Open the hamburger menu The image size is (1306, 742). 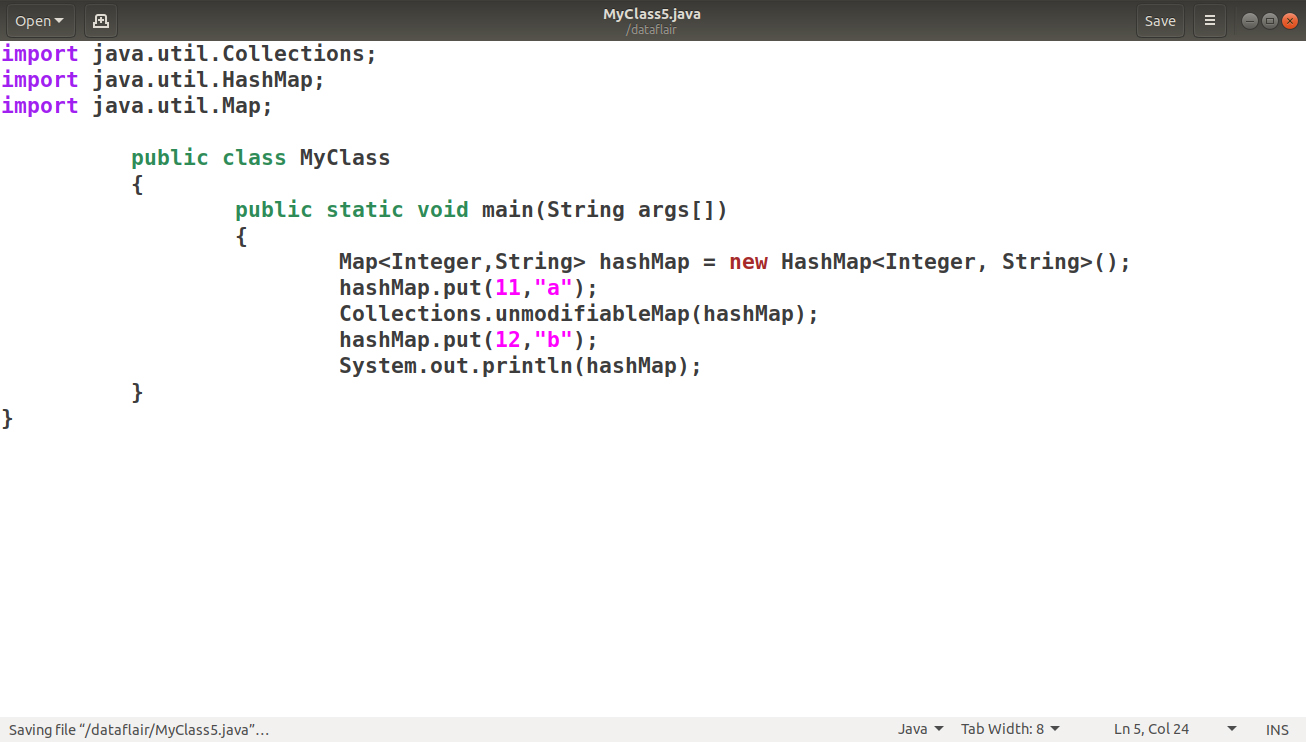pyautogui.click(x=1210, y=20)
